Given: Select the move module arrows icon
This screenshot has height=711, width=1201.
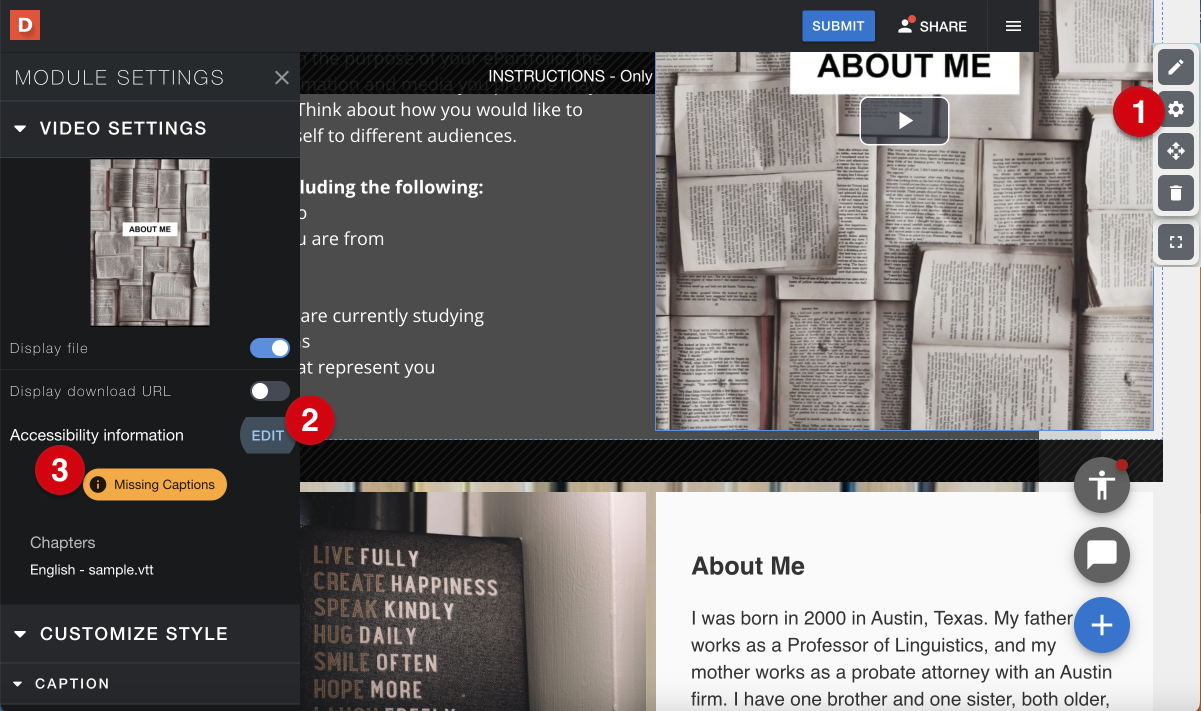Looking at the screenshot, I should point(1176,151).
